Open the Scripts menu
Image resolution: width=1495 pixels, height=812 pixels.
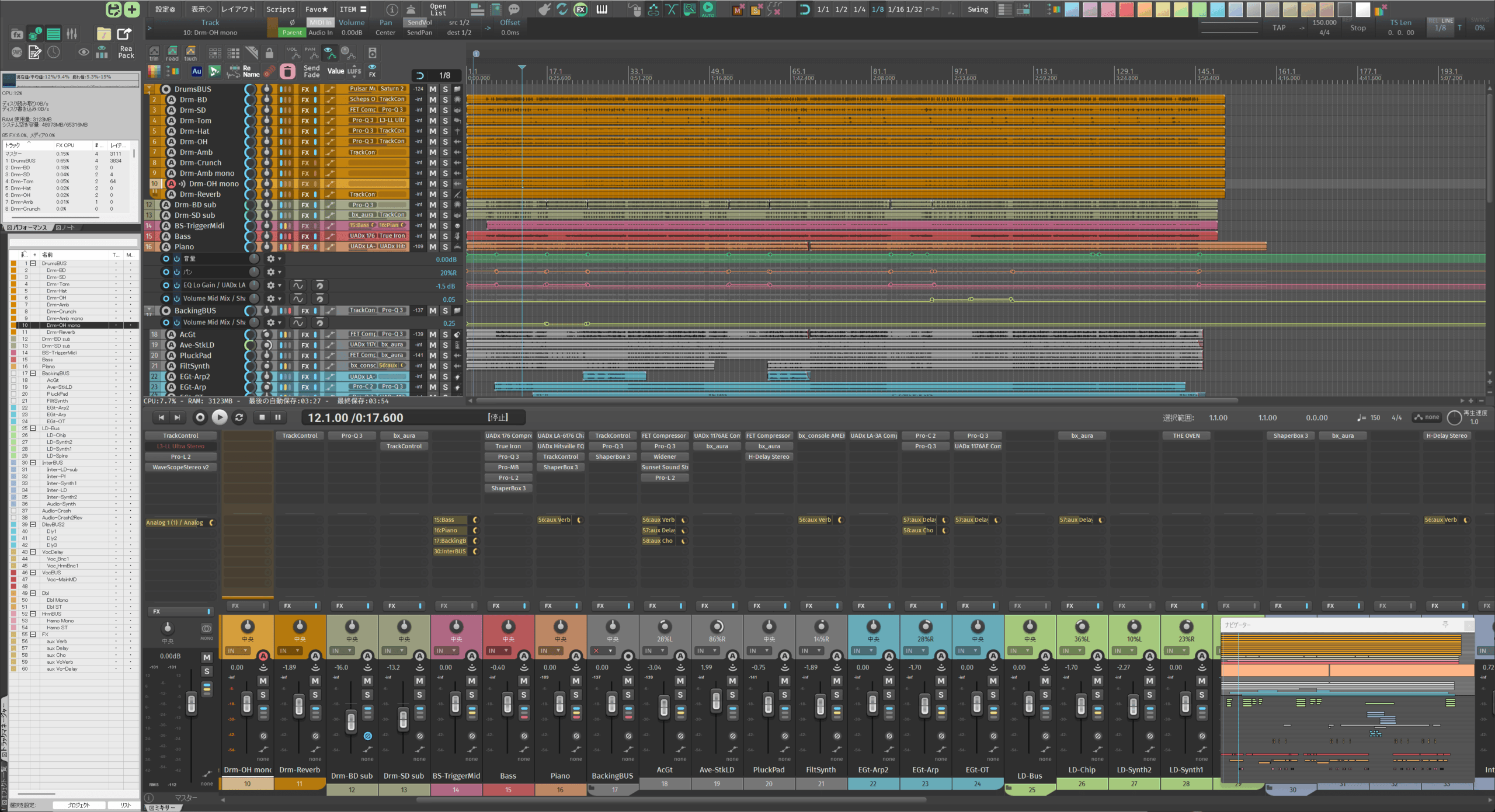coord(280,9)
